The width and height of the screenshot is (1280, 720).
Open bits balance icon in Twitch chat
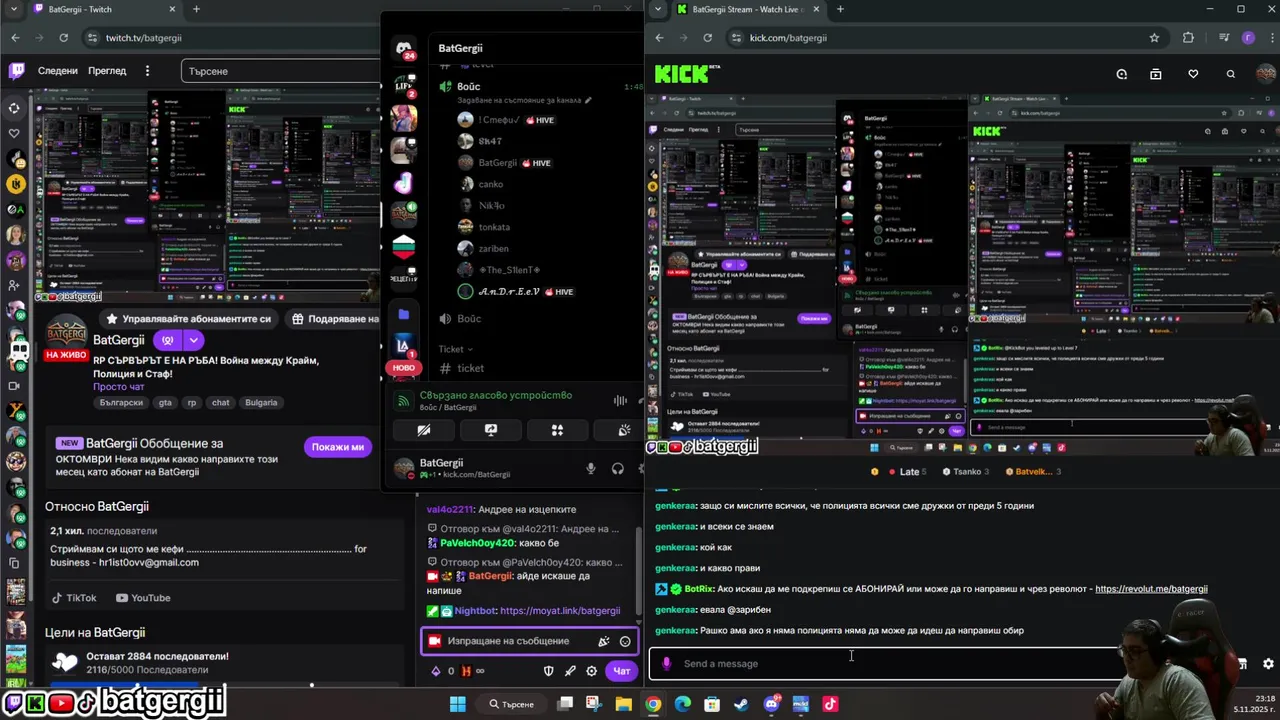pyautogui.click(x=435, y=671)
